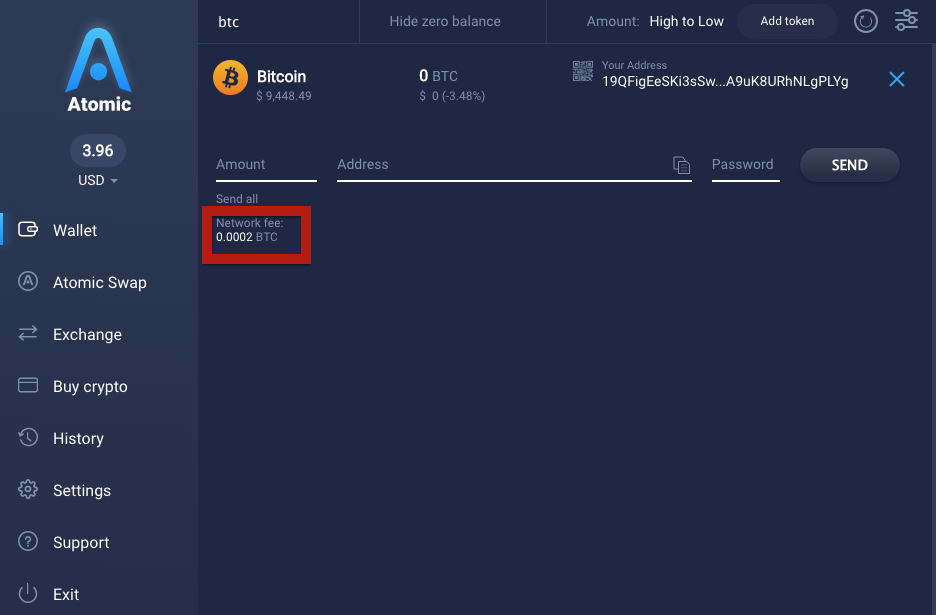Click the Bitcoin name label
Screen dimensions: 936x615
pyautogui.click(x=281, y=76)
